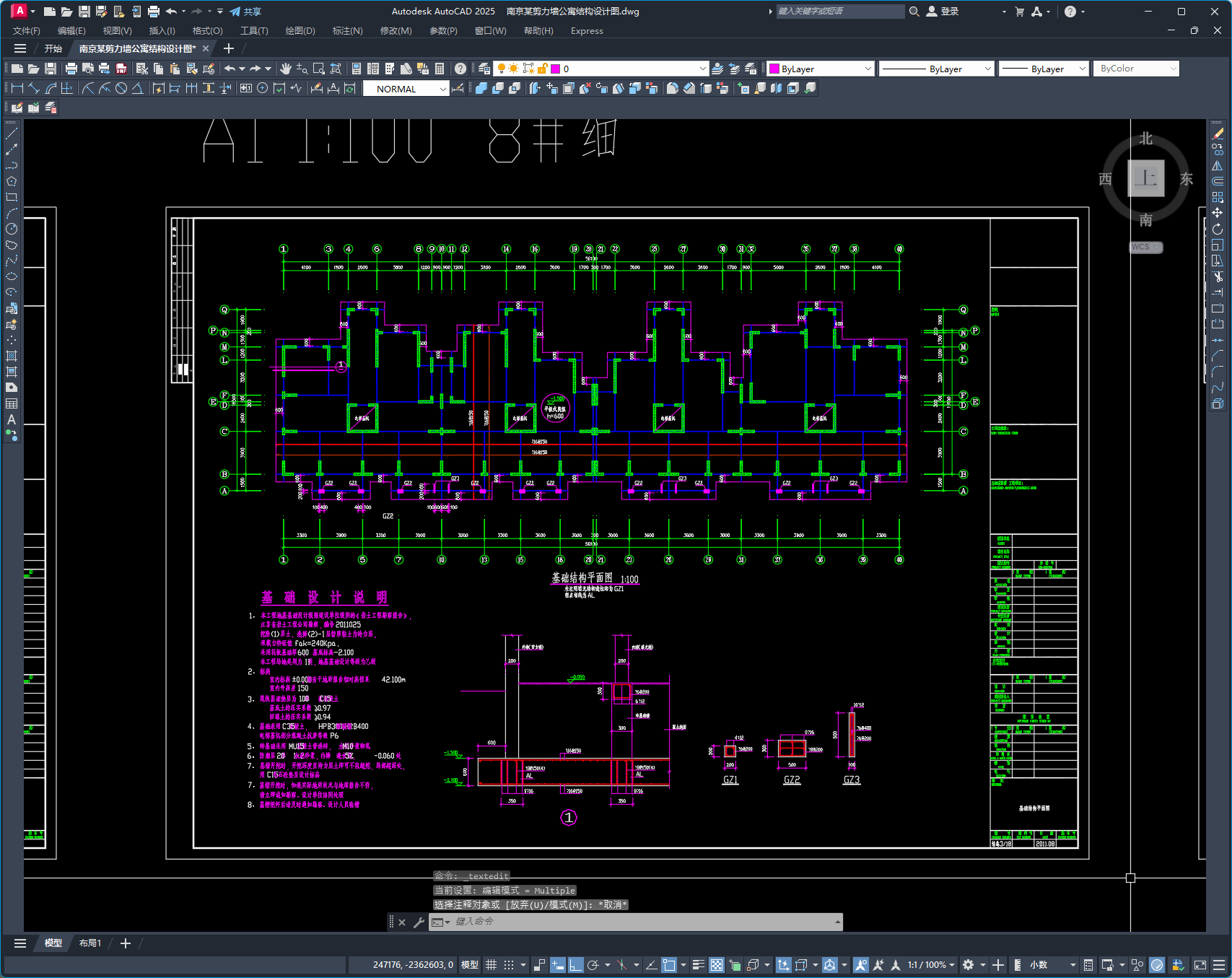The width and height of the screenshot is (1232, 978).
Task: Open the layer selection dropdown showing 0
Action: tap(602, 69)
